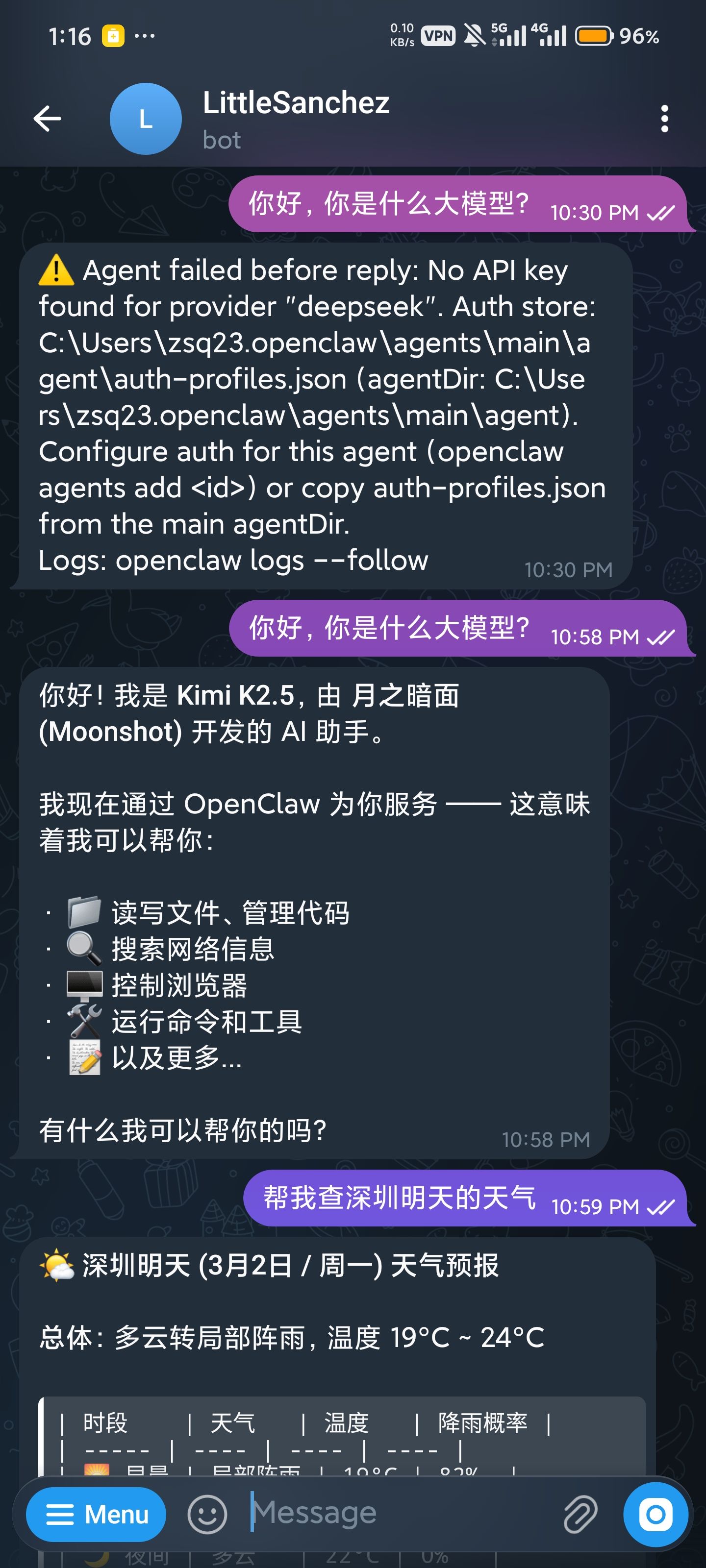Select the Kimi K2.5 introduction reply
The height and width of the screenshot is (1568, 706).
314,912
